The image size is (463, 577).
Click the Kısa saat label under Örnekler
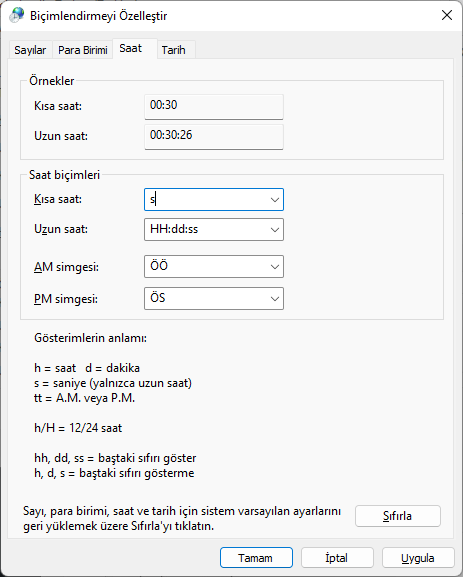[x=58, y=106]
